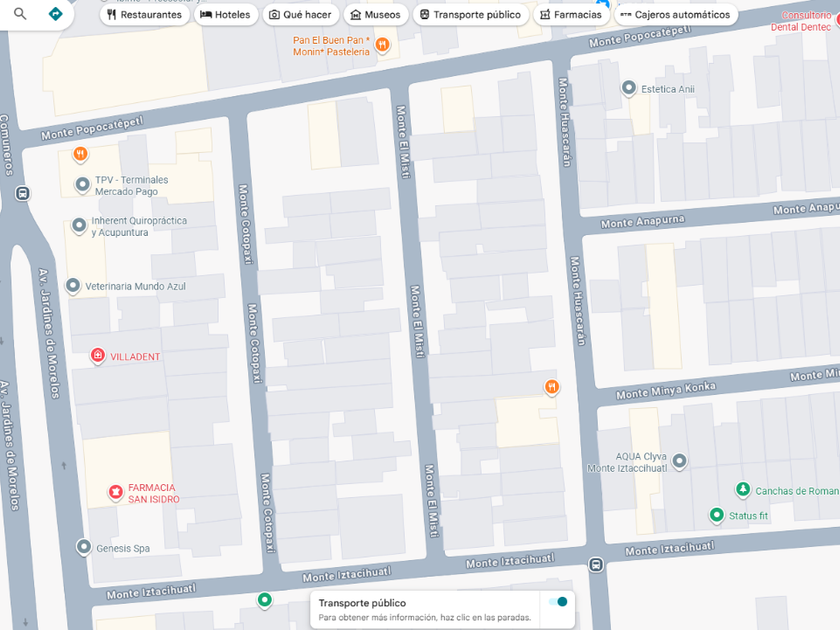The height and width of the screenshot is (630, 840).
Task: Select the Estetica Anii marker
Action: pyautogui.click(x=629, y=89)
